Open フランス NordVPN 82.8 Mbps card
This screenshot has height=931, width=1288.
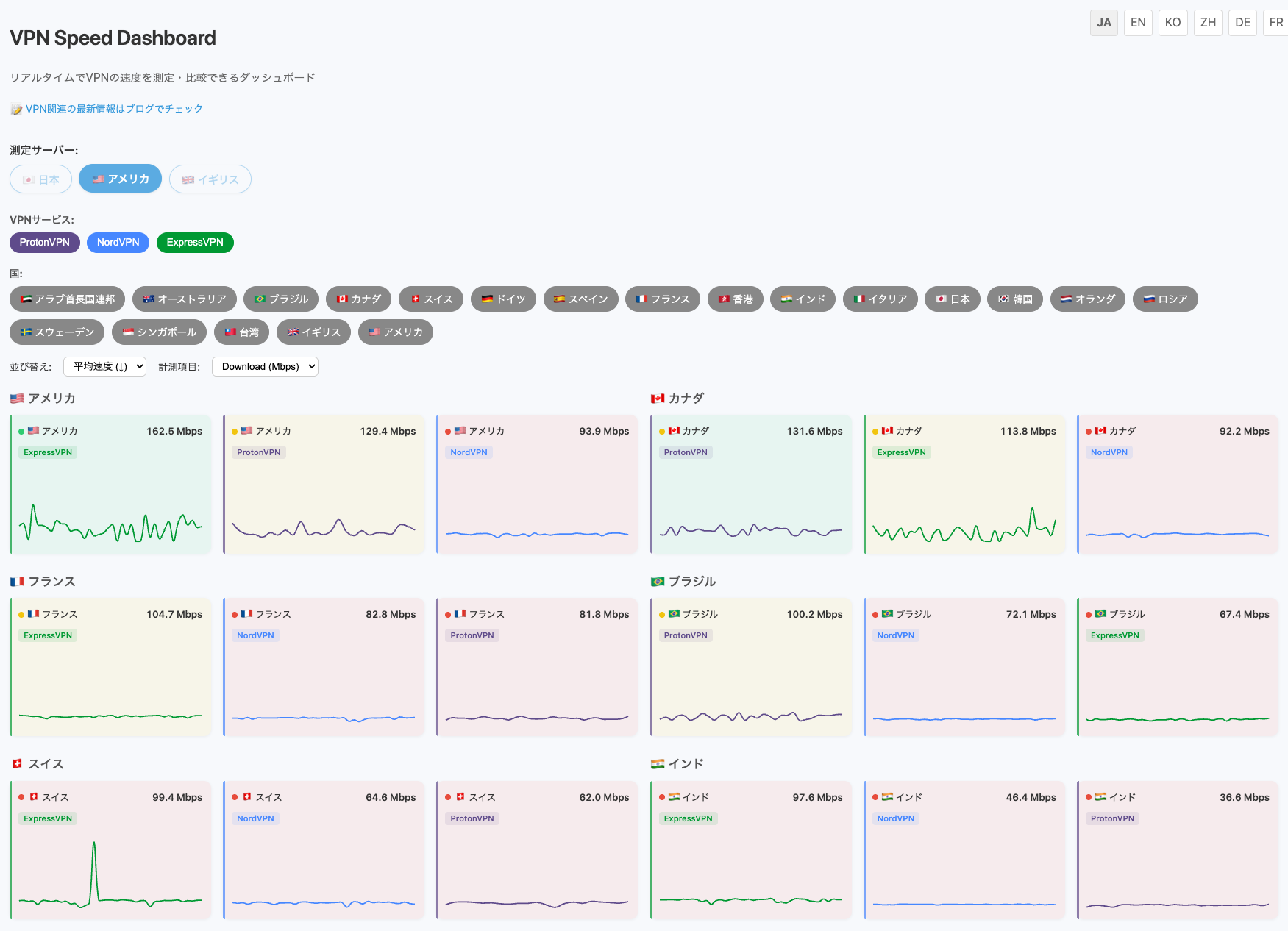pyautogui.click(x=324, y=667)
